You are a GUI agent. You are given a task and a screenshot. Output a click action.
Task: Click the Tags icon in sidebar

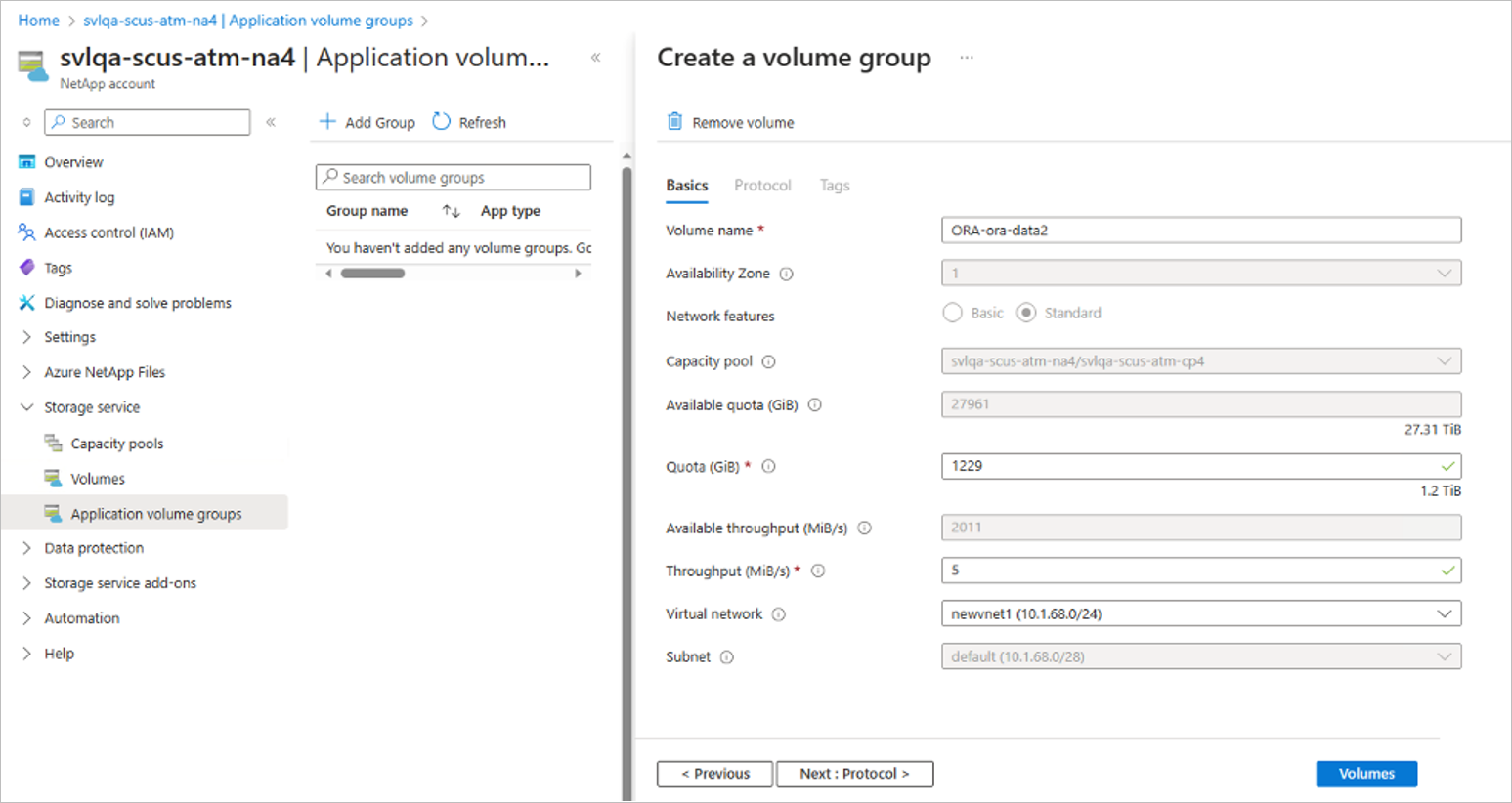pyautogui.click(x=26, y=268)
